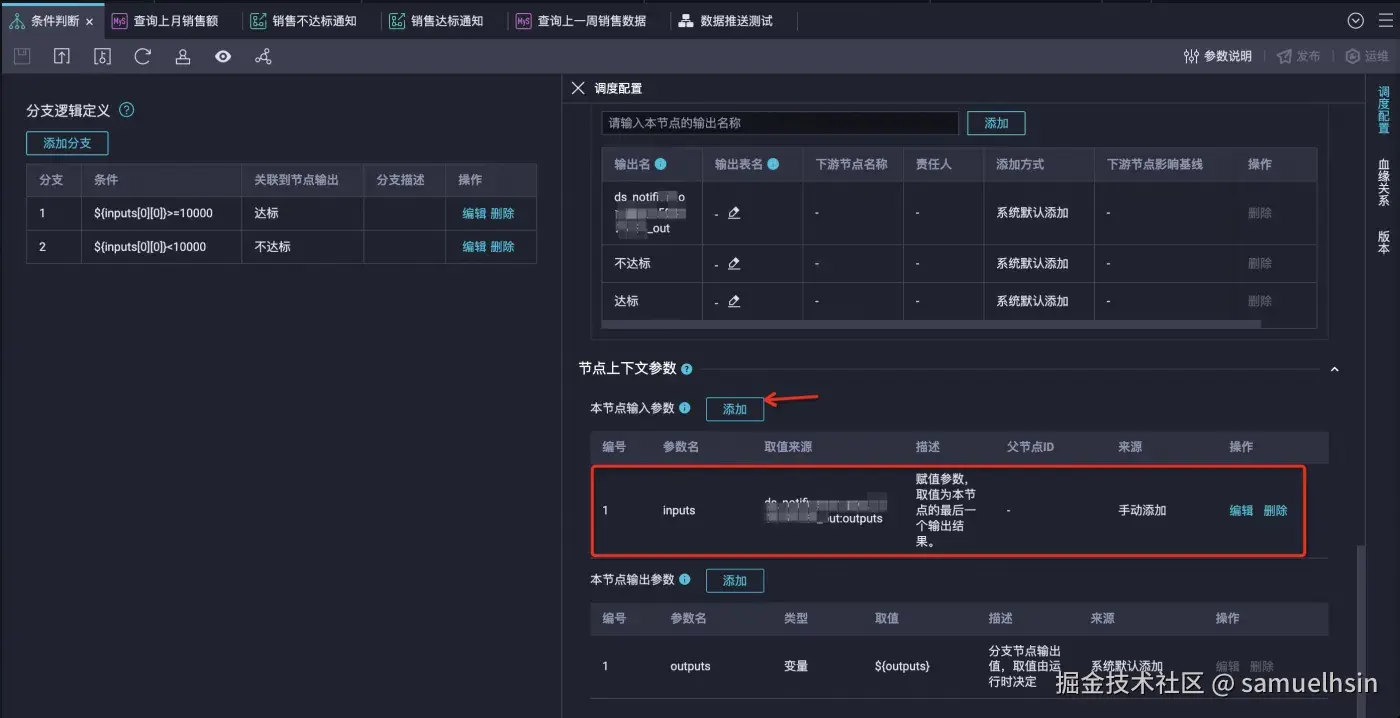Click 添加 beside 本节点输入参数
Image resolution: width=1400 pixels, height=718 pixels.
(735, 409)
